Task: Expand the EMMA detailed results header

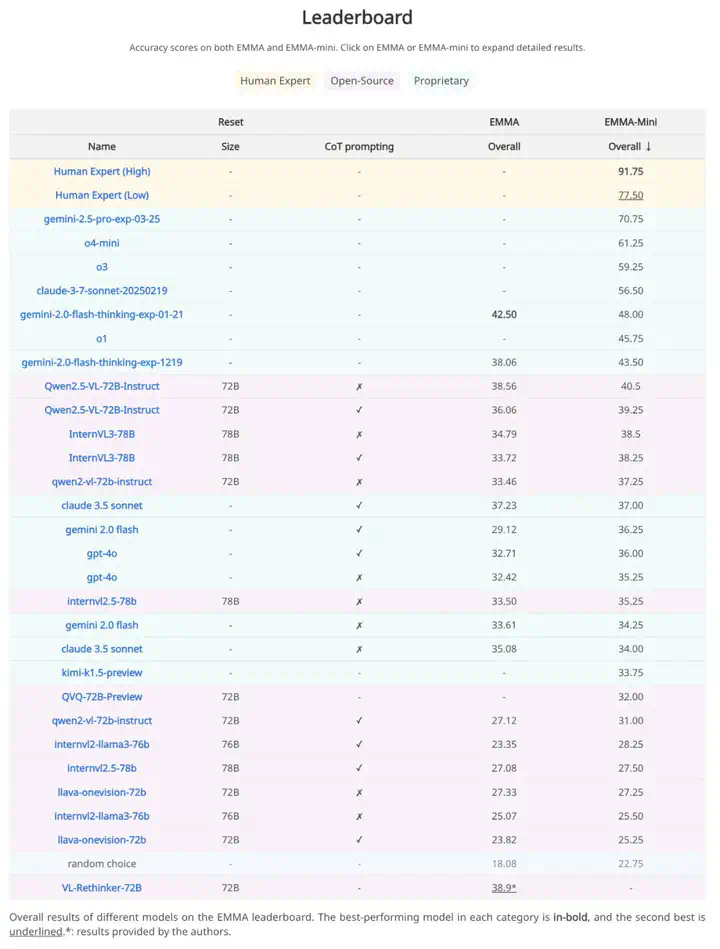Action: click(x=504, y=122)
